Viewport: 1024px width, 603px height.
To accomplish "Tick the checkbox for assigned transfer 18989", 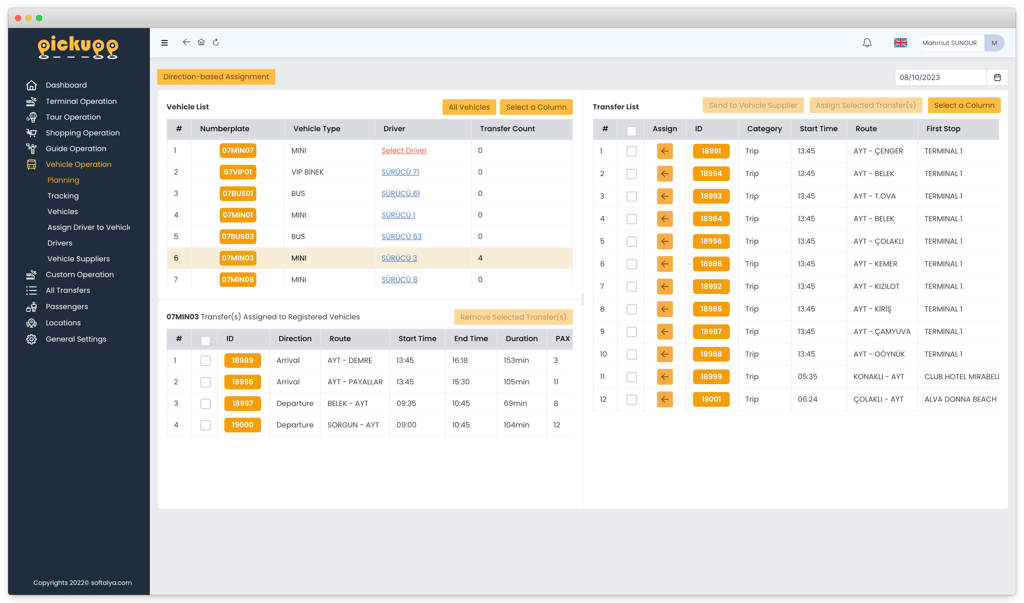I will (205, 361).
